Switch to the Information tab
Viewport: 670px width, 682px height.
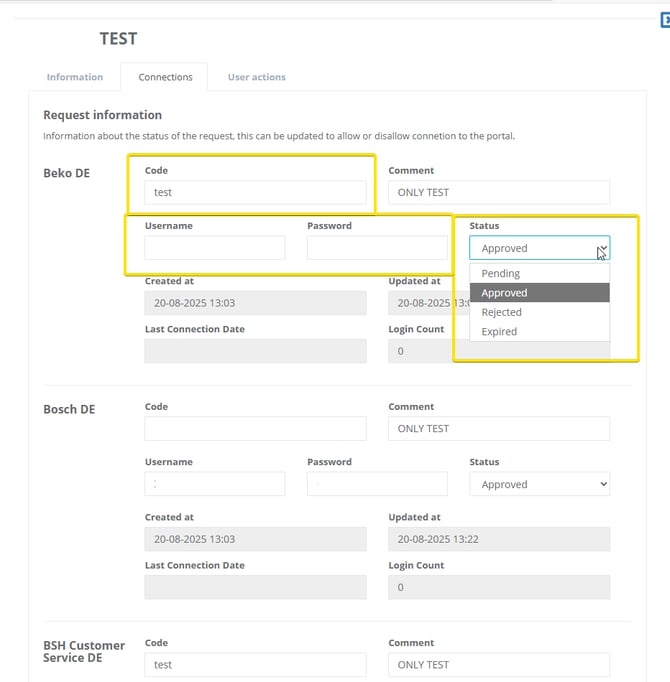[75, 77]
